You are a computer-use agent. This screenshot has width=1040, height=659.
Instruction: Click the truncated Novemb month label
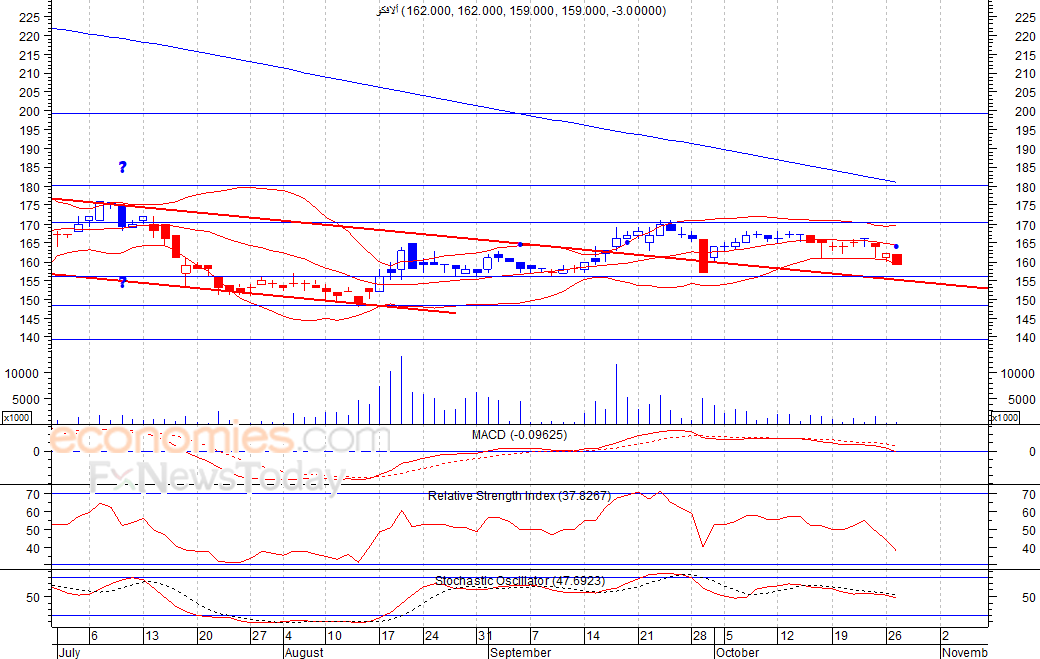(x=965, y=652)
